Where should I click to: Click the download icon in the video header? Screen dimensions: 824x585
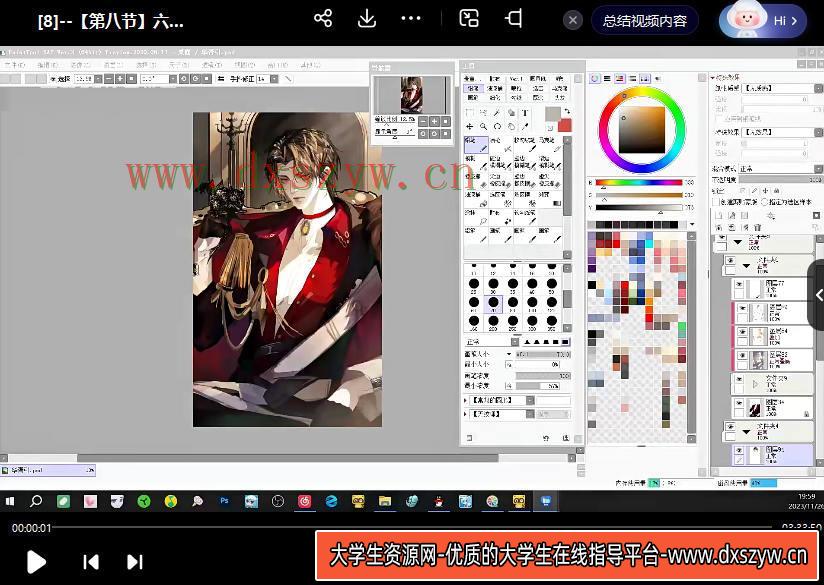pyautogui.click(x=366, y=19)
